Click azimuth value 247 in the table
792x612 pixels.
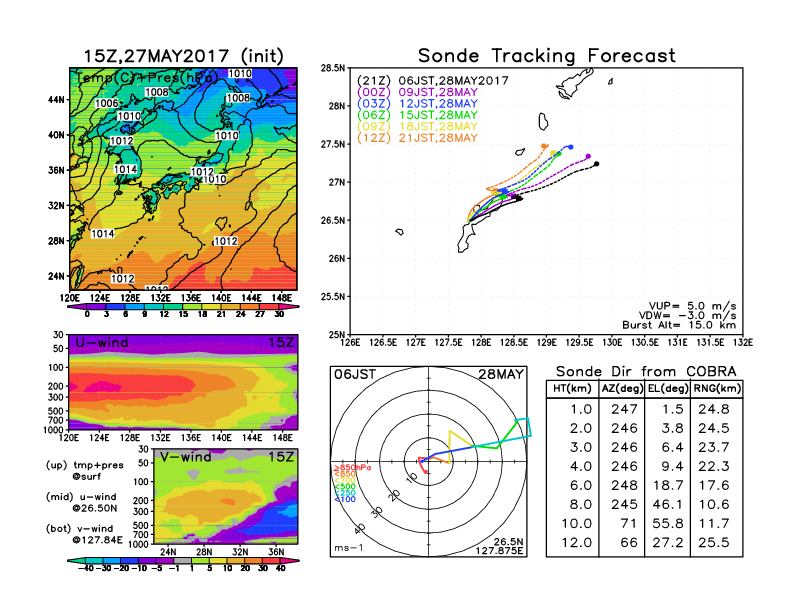(x=624, y=410)
